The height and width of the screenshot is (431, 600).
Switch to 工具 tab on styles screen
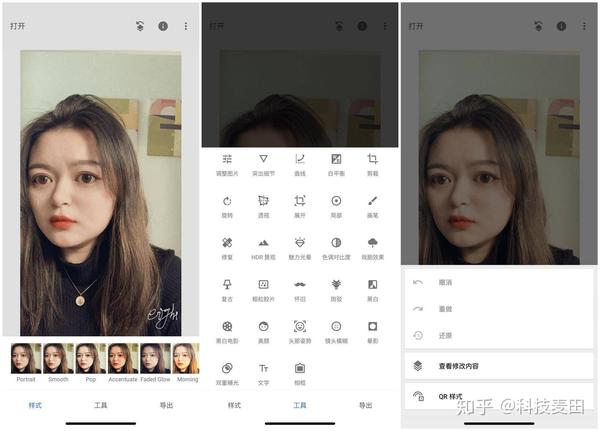(x=101, y=405)
